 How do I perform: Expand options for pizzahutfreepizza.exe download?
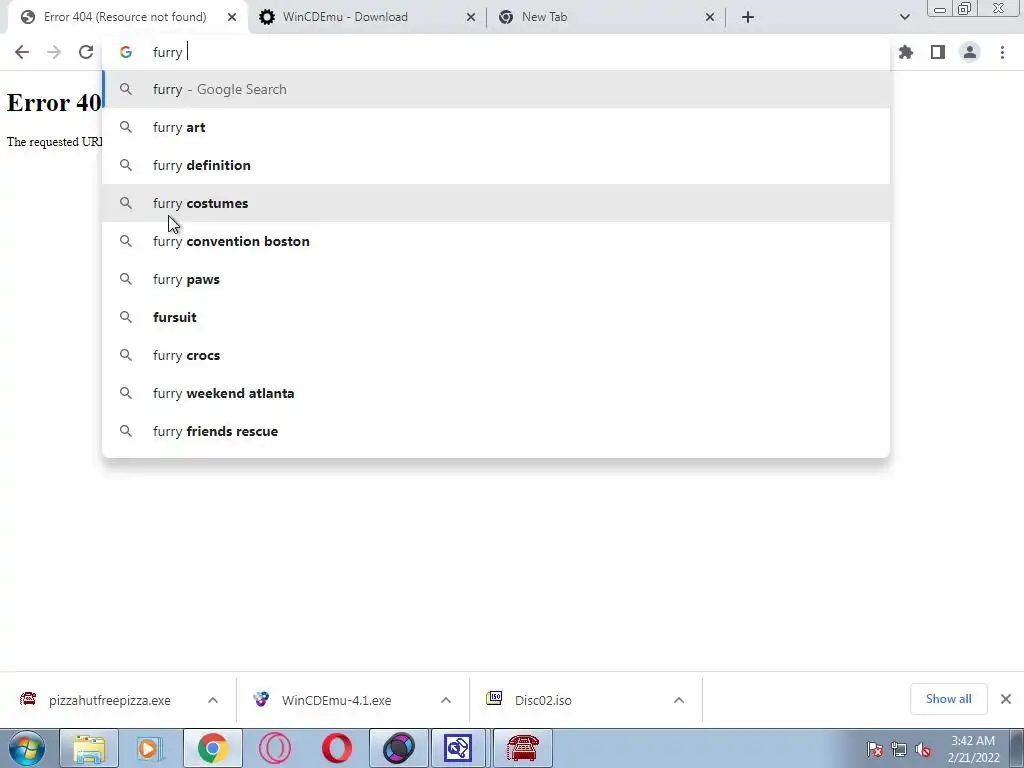213,700
